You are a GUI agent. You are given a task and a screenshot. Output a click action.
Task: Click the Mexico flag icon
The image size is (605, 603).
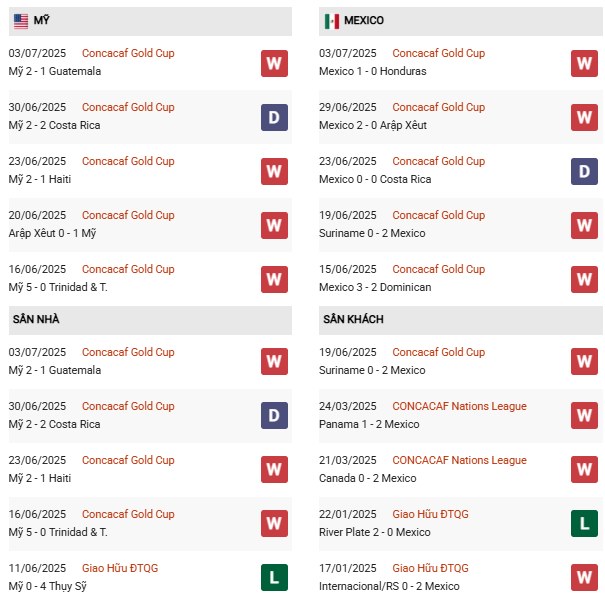pos(332,21)
